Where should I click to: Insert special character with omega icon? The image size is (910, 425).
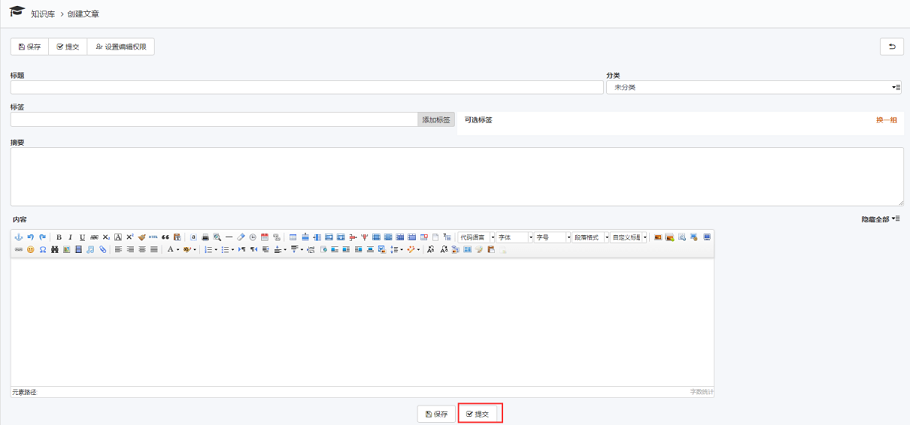[42, 249]
